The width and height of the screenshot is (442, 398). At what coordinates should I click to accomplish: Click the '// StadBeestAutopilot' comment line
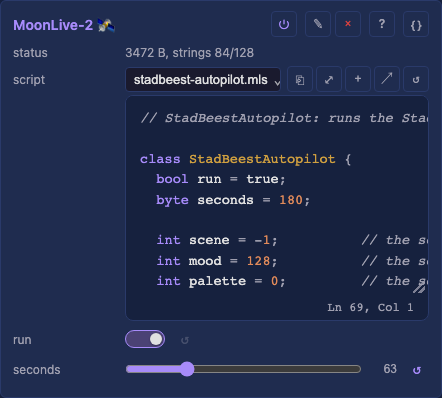coord(284,118)
